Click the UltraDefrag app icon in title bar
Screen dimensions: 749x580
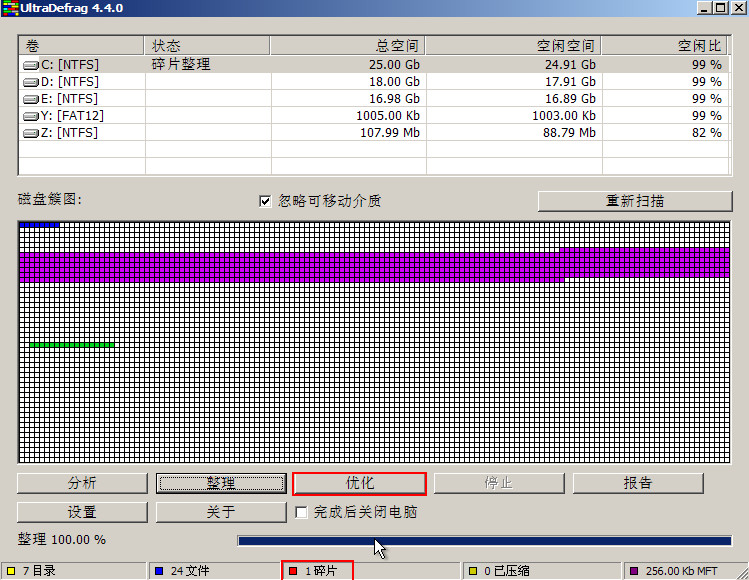pos(10,8)
